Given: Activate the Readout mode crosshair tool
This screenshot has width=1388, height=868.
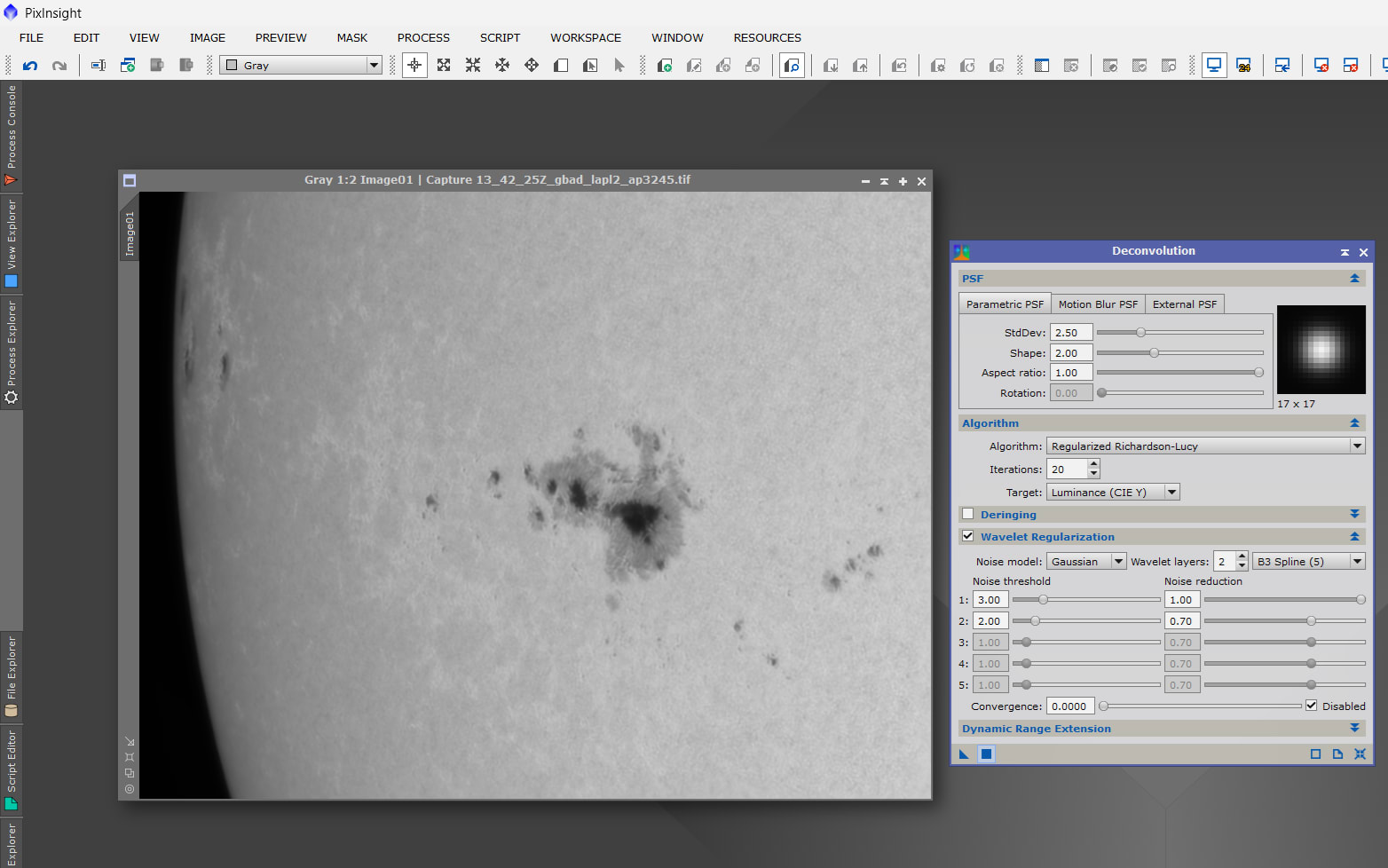Looking at the screenshot, I should (414, 65).
